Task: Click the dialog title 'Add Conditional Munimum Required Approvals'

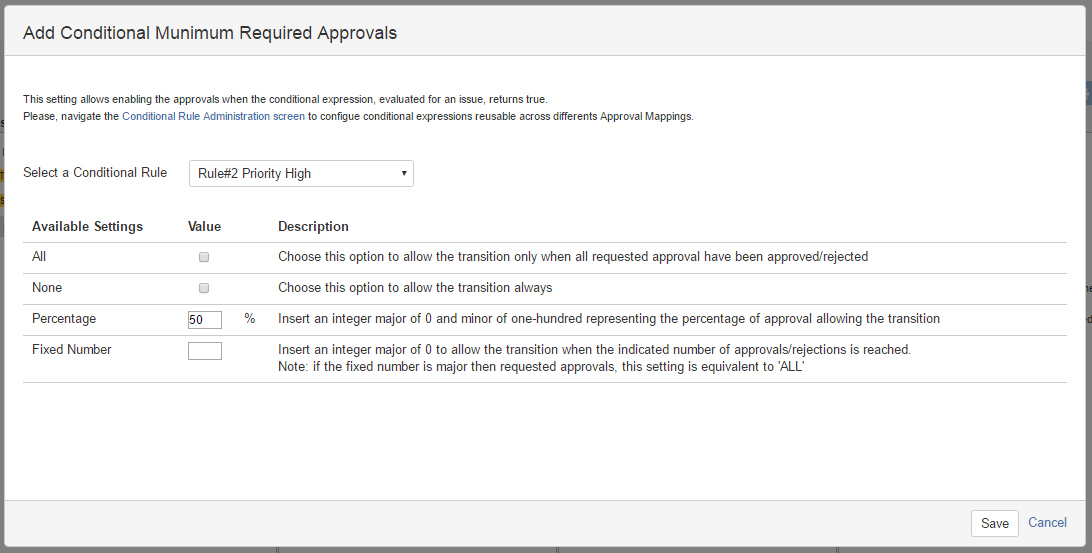Action: pyautogui.click(x=210, y=33)
